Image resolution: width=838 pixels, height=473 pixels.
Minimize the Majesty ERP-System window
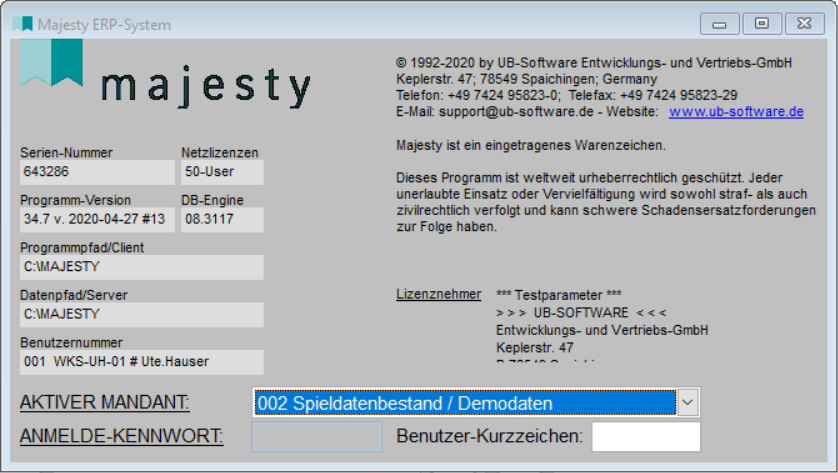coord(724,24)
